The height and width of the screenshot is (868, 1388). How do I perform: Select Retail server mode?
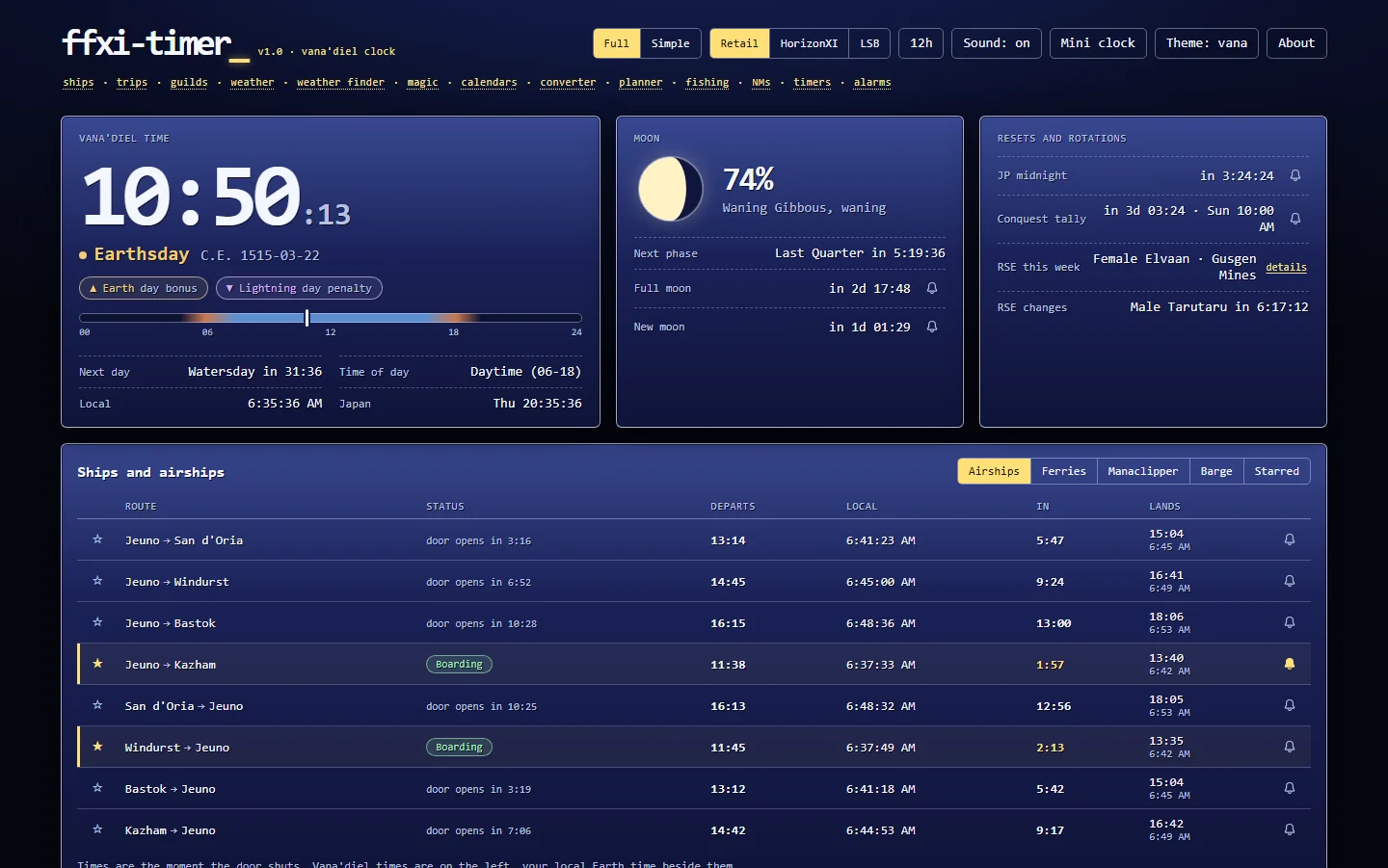click(739, 43)
